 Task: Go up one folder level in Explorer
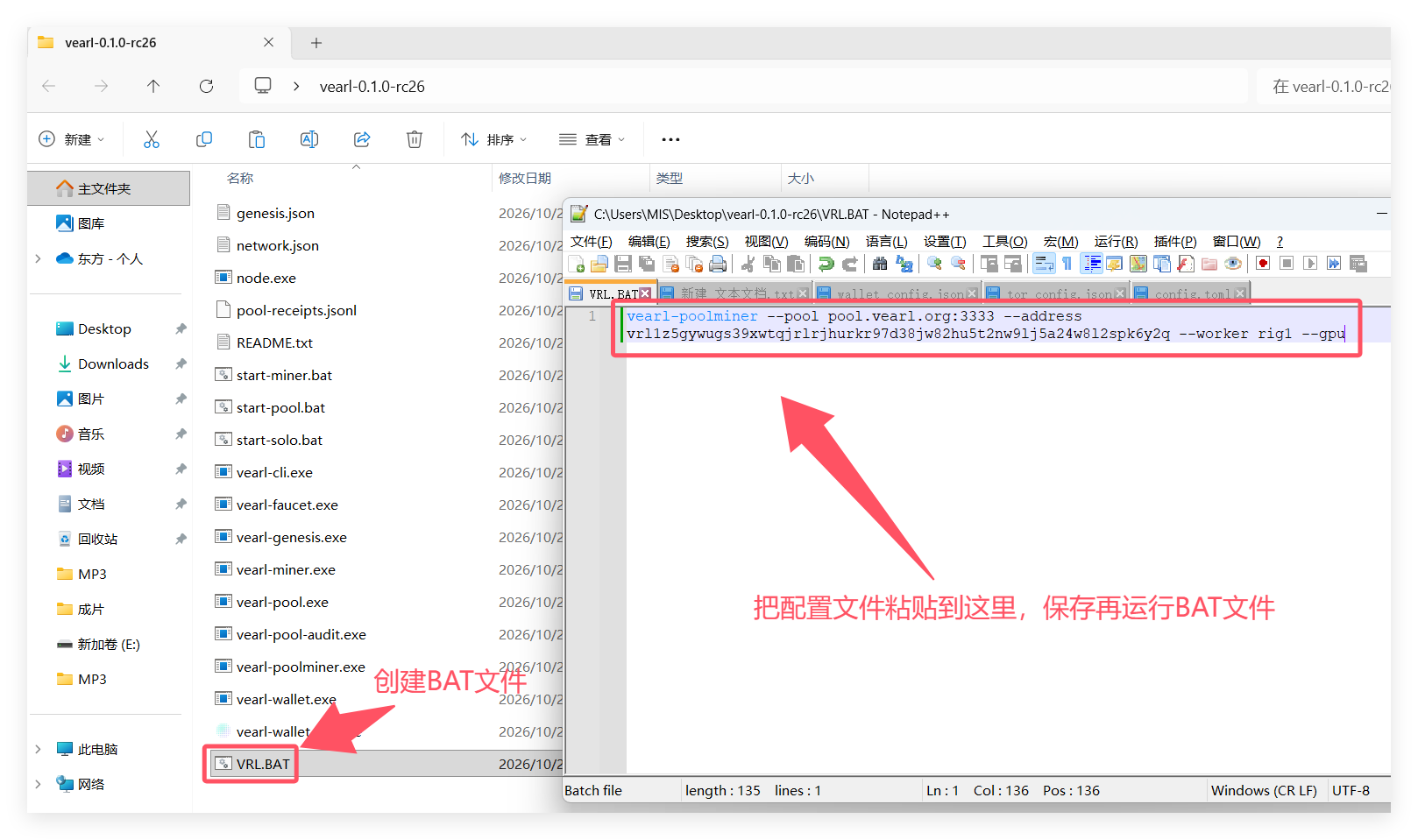tap(153, 86)
